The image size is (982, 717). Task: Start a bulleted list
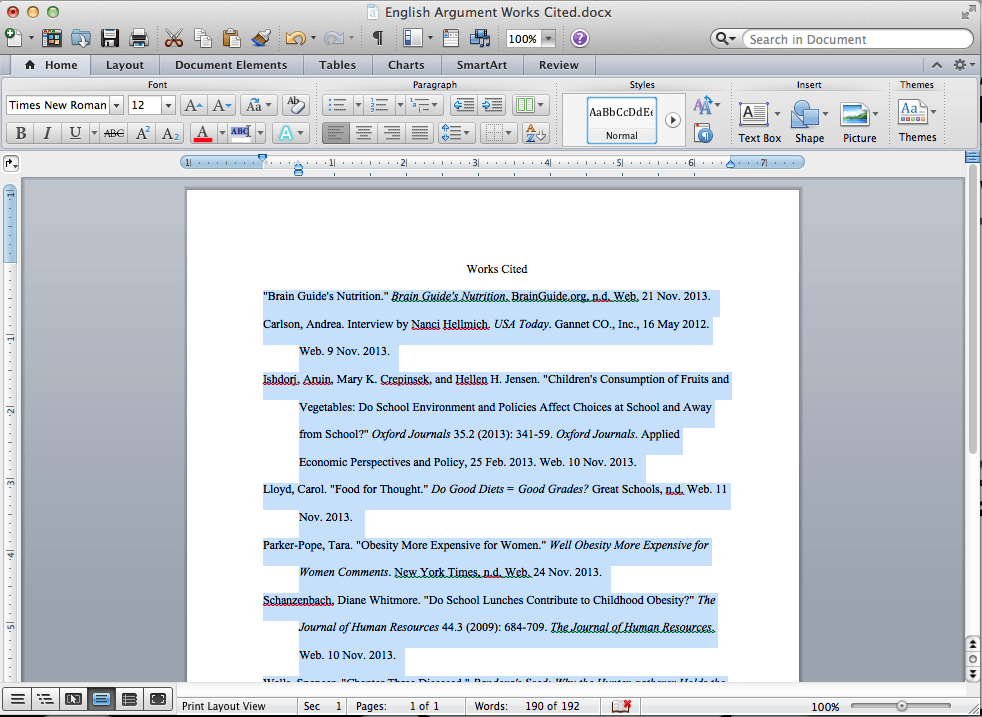(x=338, y=105)
